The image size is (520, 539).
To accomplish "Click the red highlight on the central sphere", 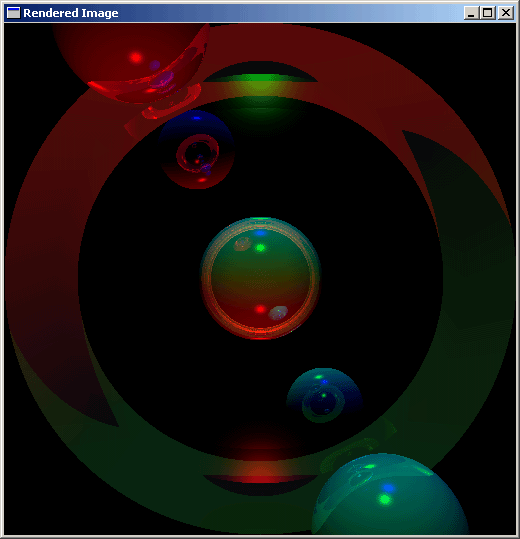I will [x=261, y=309].
